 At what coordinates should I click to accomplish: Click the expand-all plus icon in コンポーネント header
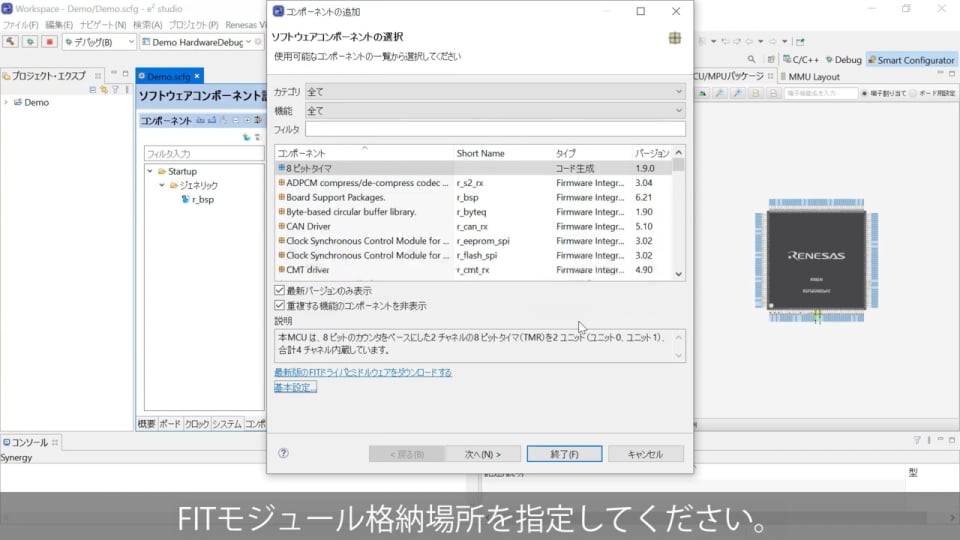pos(247,120)
